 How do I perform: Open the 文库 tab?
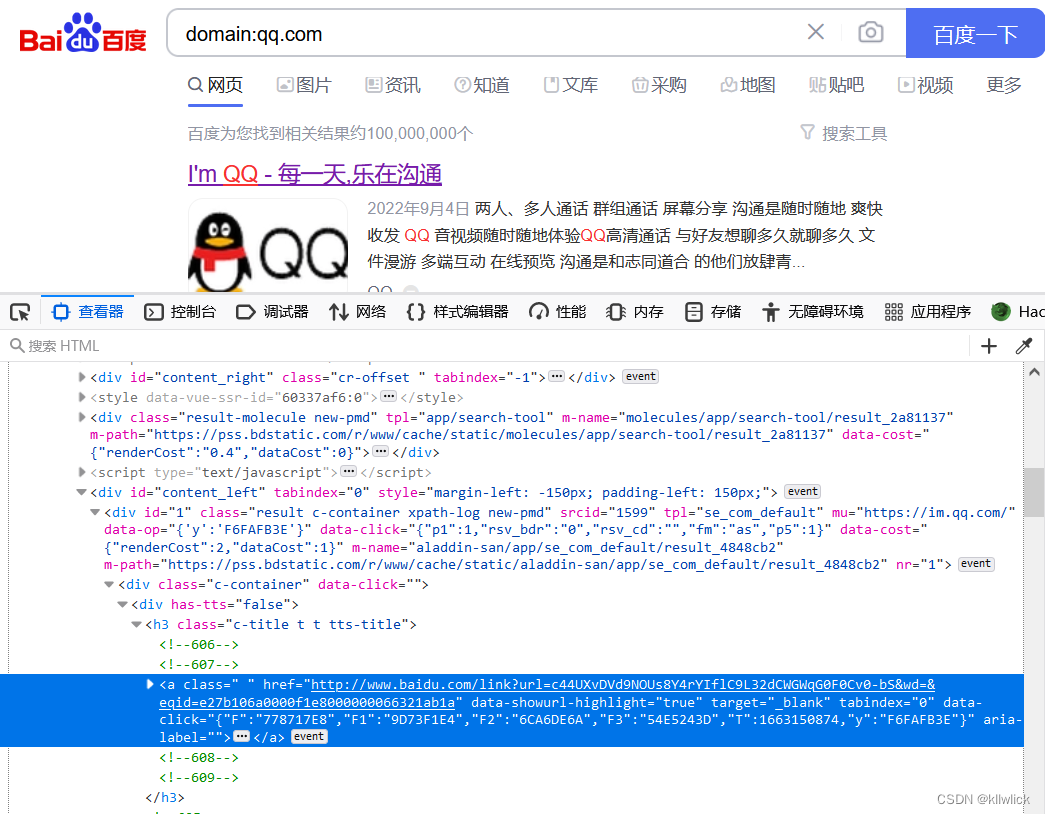(x=570, y=85)
